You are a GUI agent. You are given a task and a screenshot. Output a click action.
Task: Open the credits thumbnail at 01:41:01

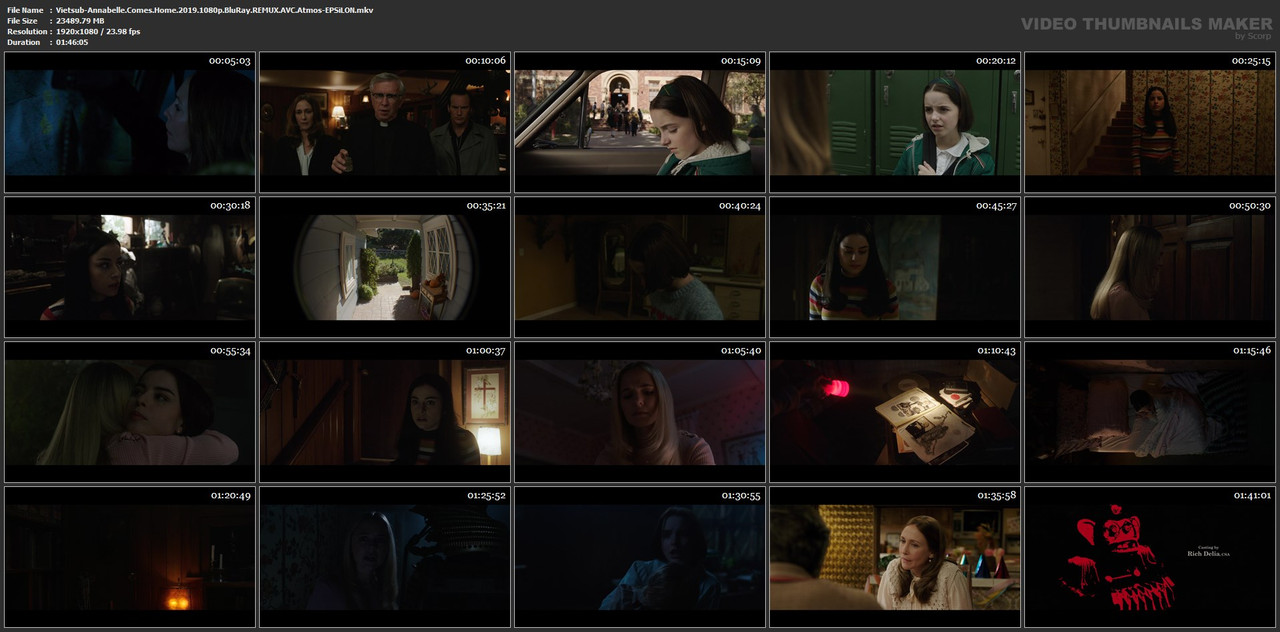(x=1150, y=557)
